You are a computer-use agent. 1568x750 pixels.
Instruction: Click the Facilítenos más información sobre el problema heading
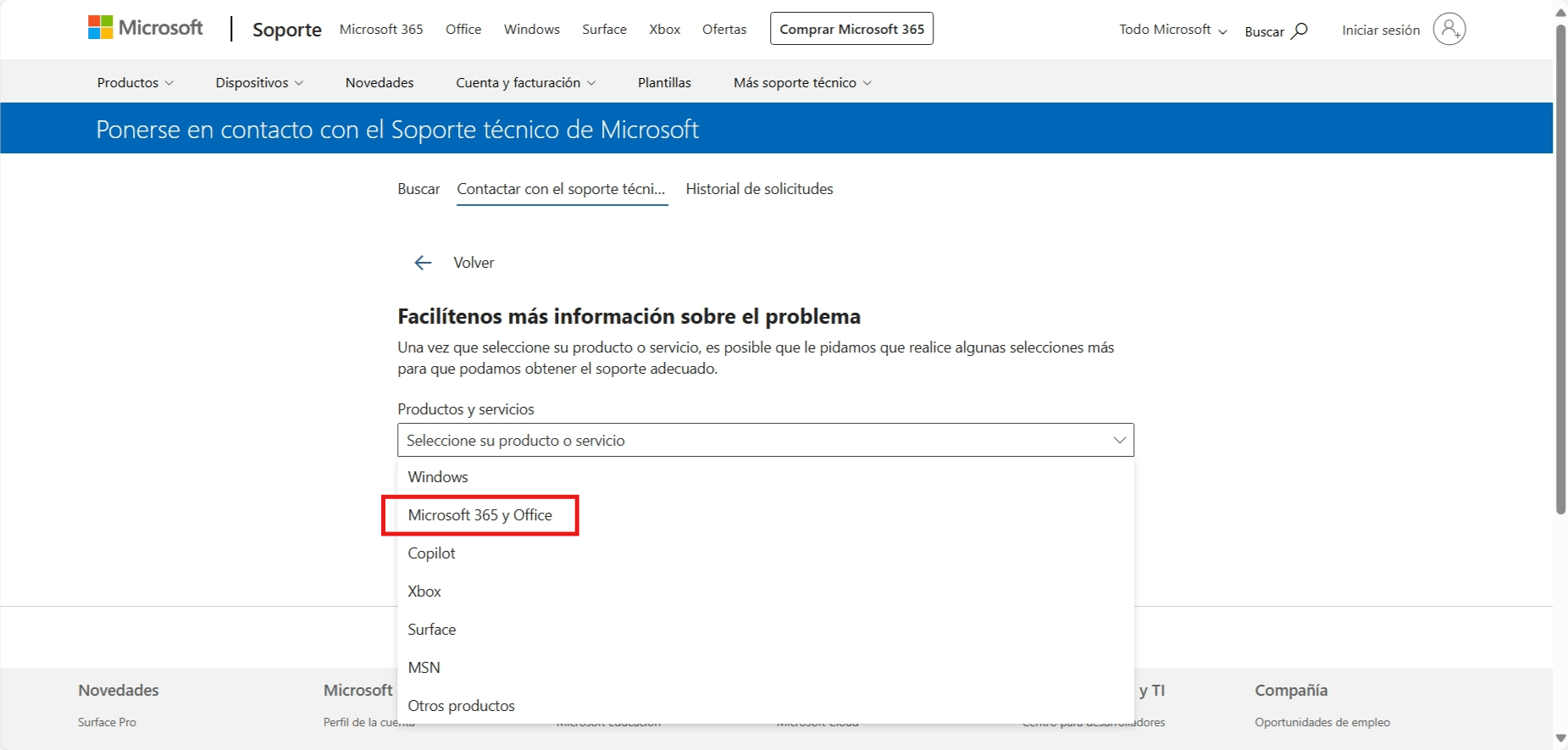click(629, 316)
